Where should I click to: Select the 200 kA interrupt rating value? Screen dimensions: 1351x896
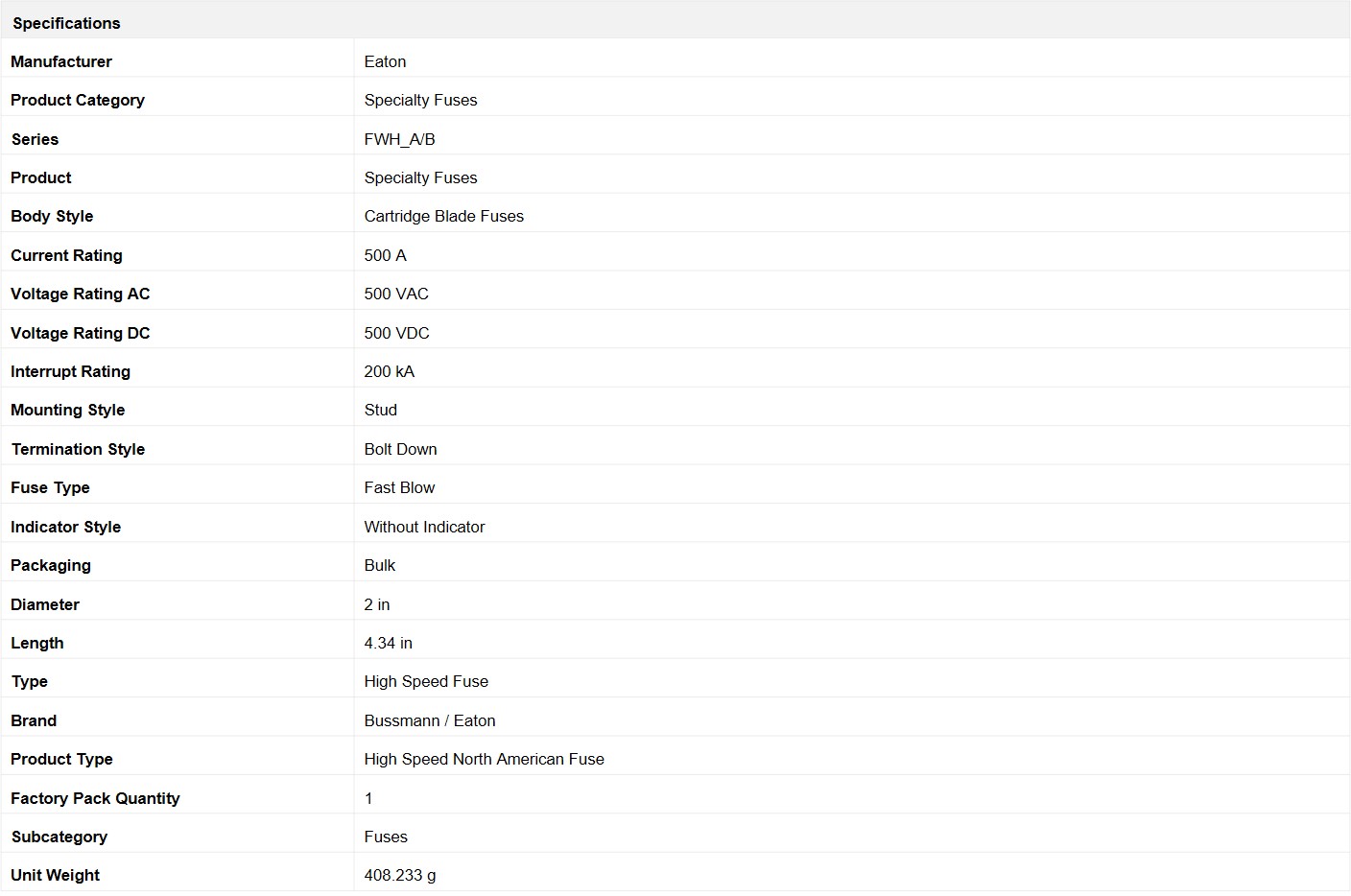click(x=389, y=371)
